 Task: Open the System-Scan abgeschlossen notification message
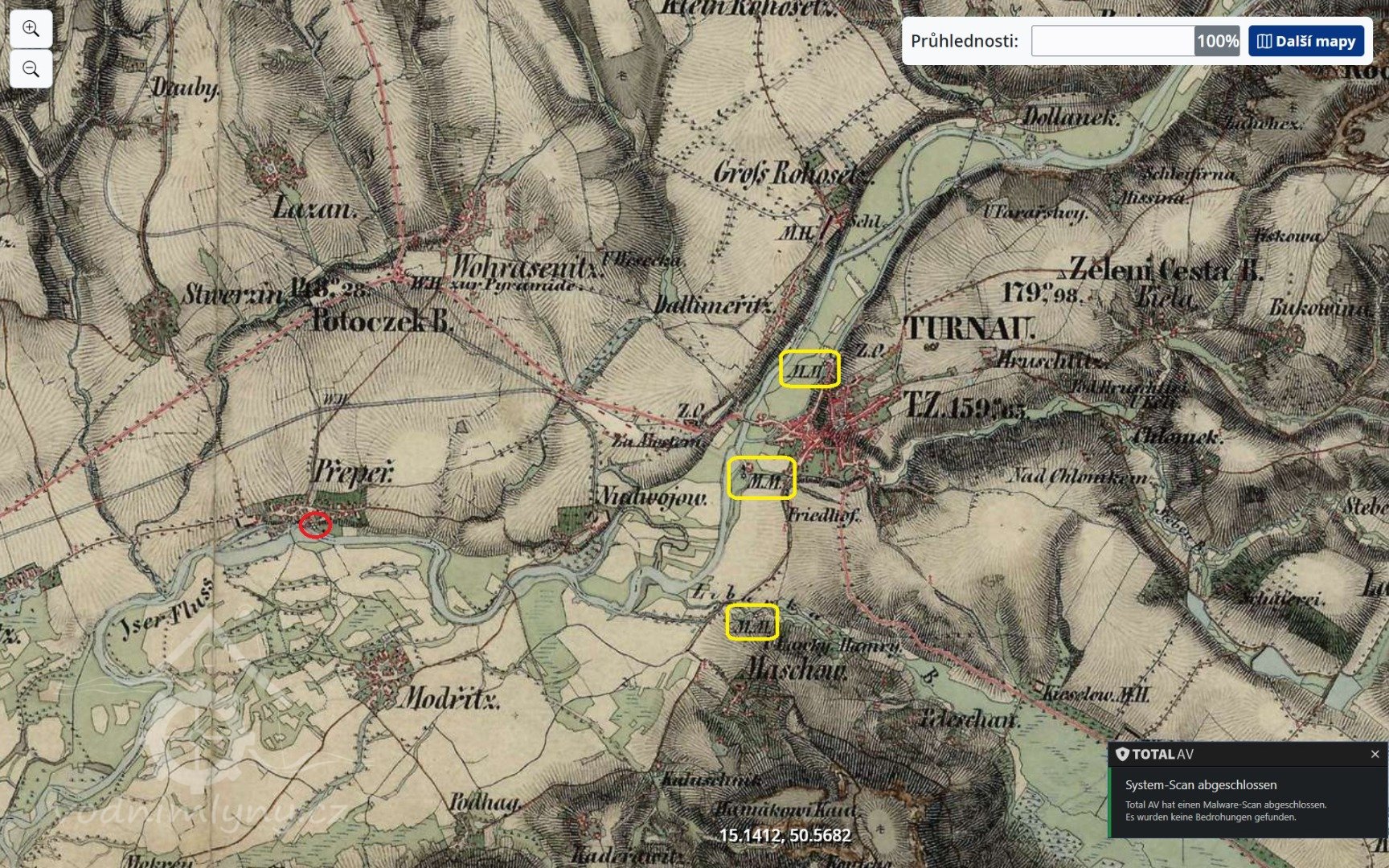[x=1200, y=785]
